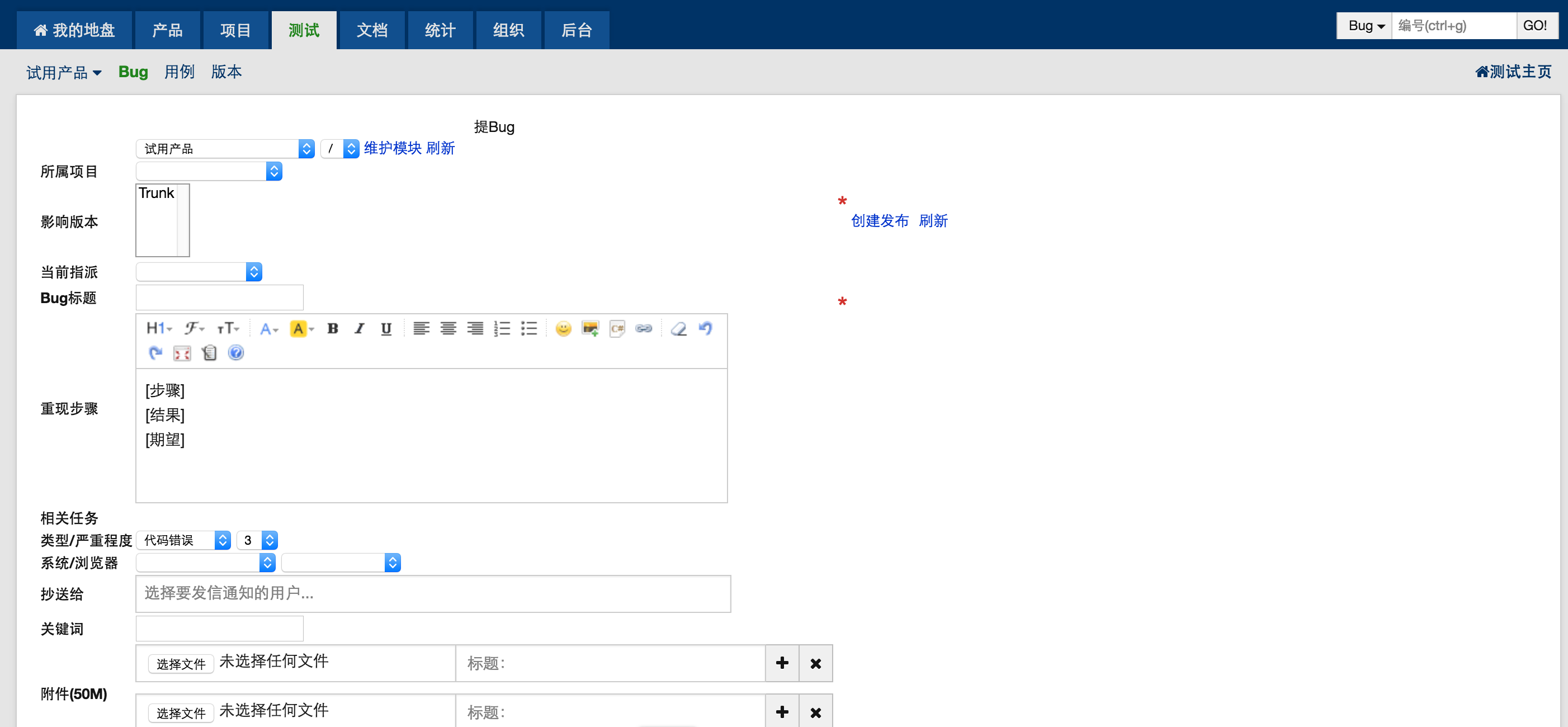Click the eraser remove-format icon

point(678,329)
